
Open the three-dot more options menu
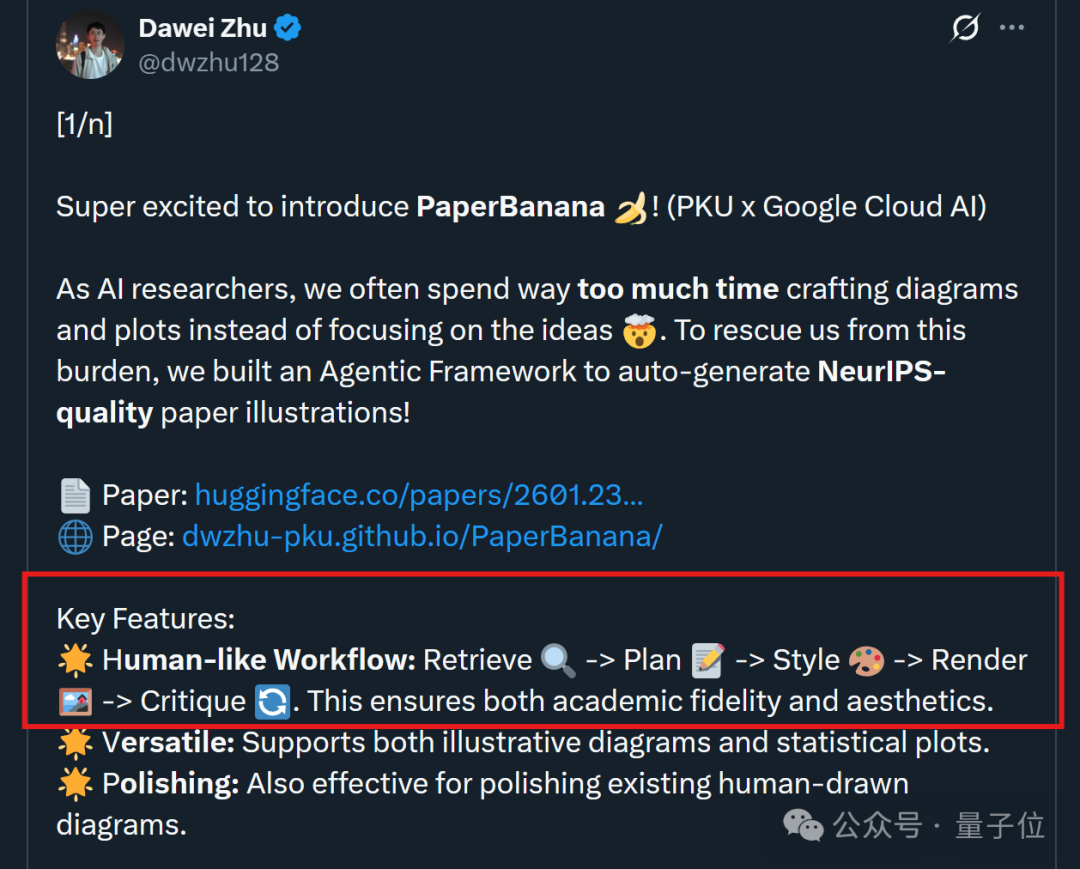1011,28
